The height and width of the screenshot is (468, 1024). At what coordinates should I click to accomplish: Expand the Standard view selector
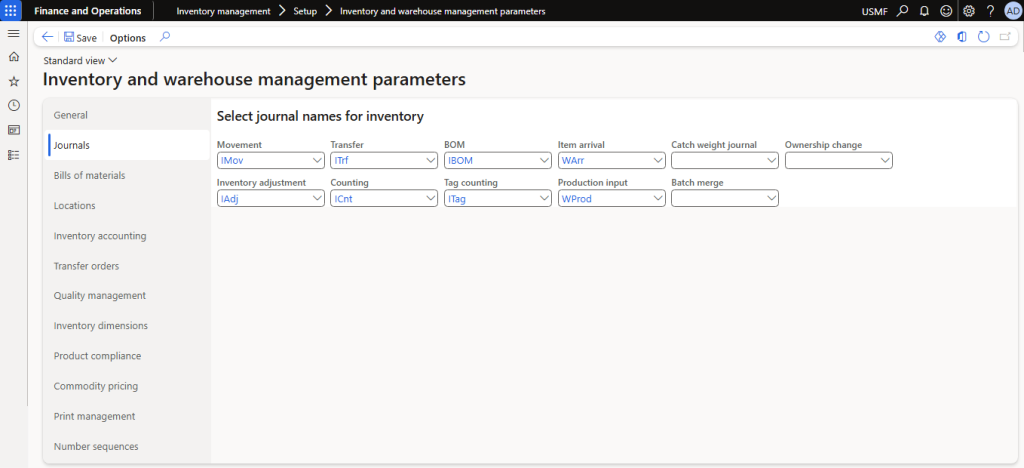click(x=80, y=61)
